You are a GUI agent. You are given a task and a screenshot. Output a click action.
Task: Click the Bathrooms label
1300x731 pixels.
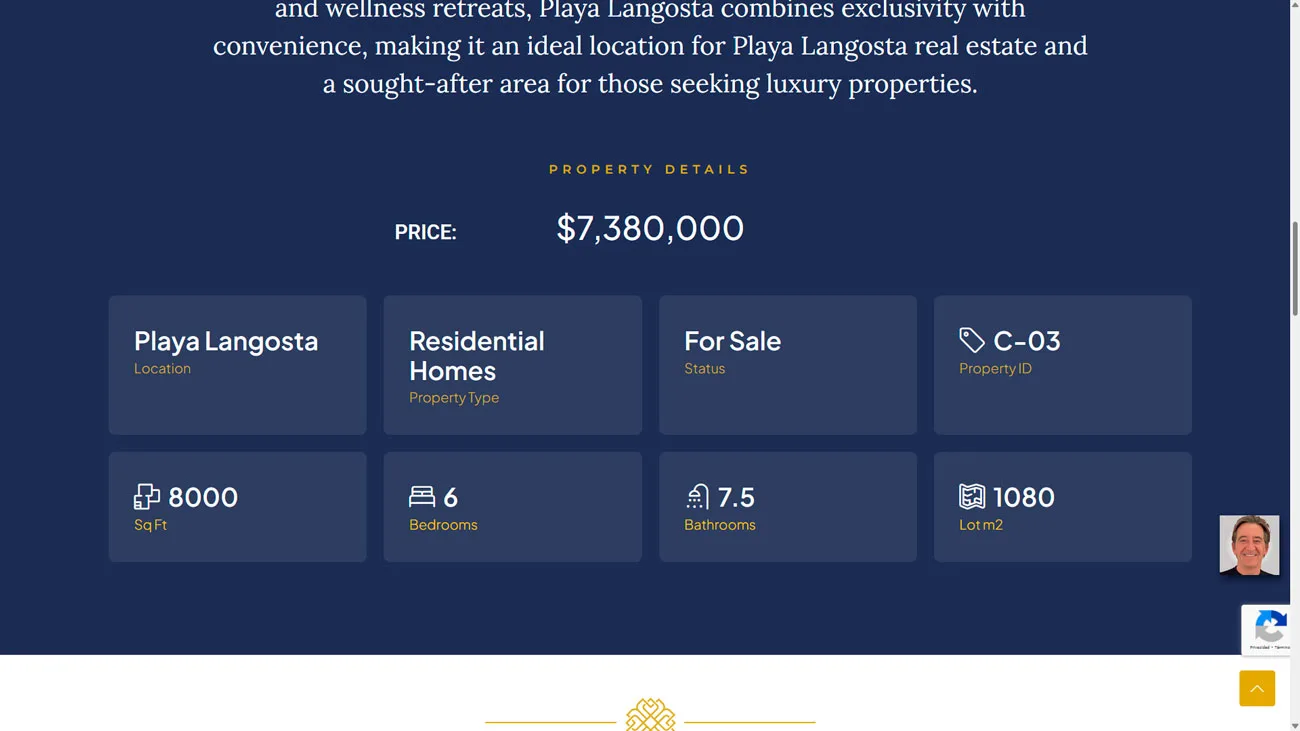(x=720, y=525)
